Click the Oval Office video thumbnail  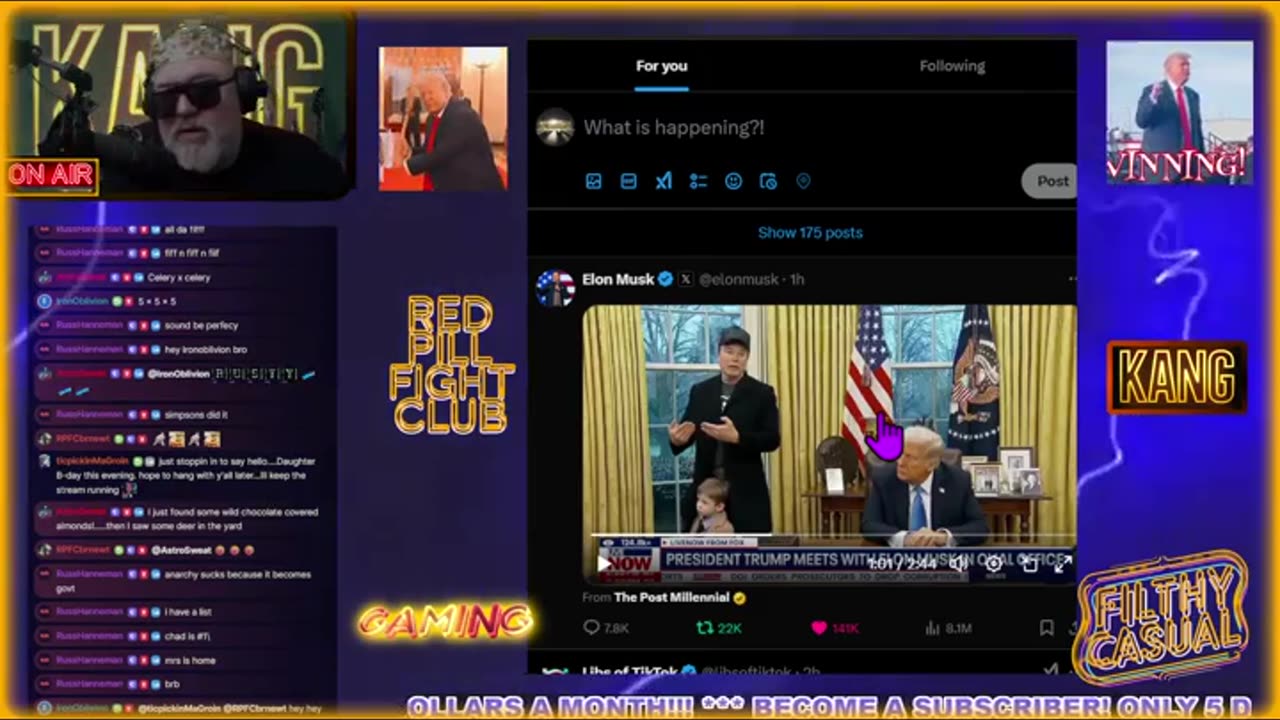pos(829,444)
